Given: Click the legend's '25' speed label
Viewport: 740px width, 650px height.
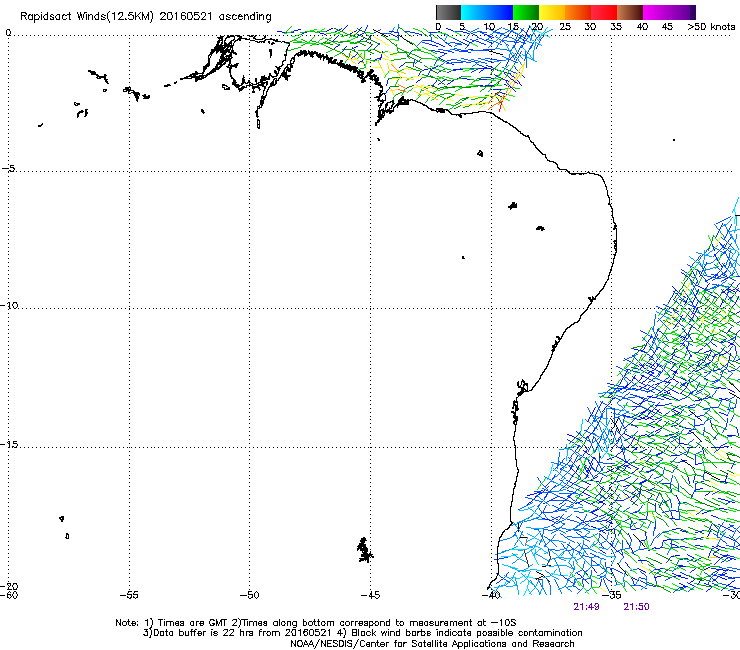Looking at the screenshot, I should tap(565, 26).
